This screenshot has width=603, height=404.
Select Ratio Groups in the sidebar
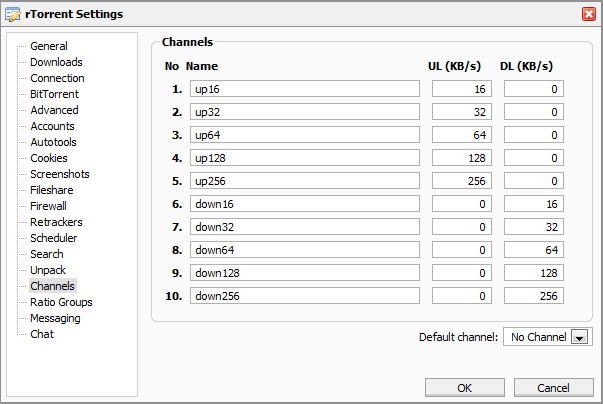click(61, 302)
